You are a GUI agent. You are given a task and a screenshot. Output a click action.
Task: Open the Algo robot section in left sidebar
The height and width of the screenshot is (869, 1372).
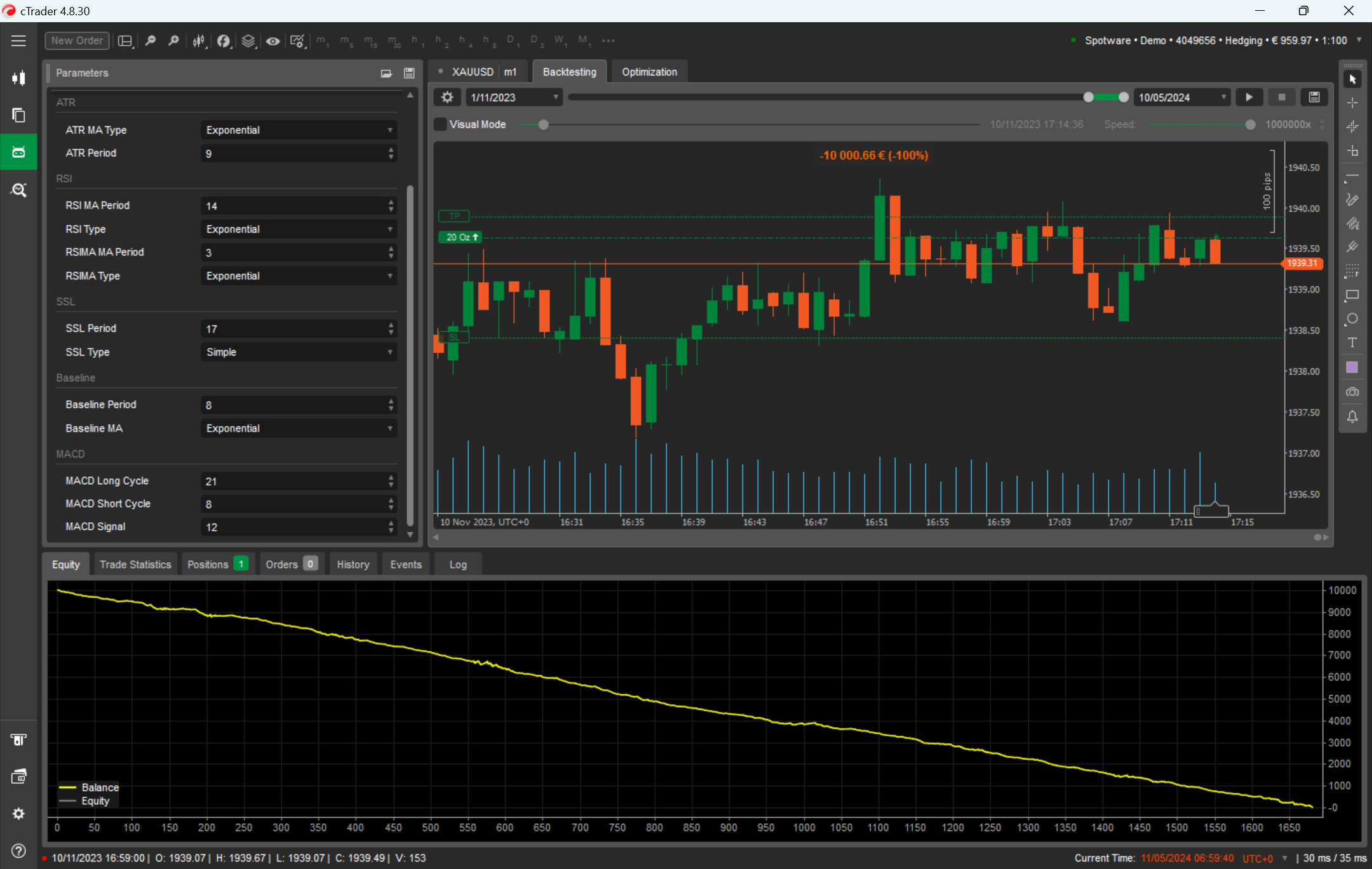point(18,151)
